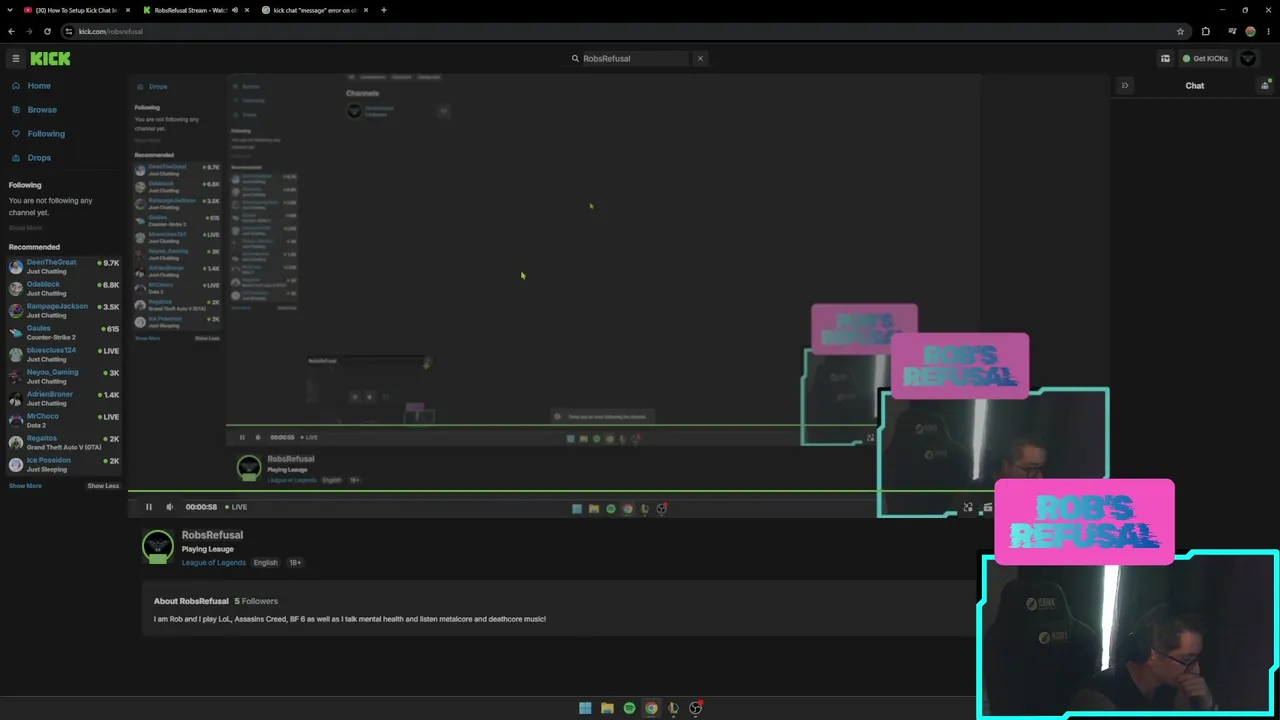Open File Explorer from the taskbar

(x=607, y=708)
